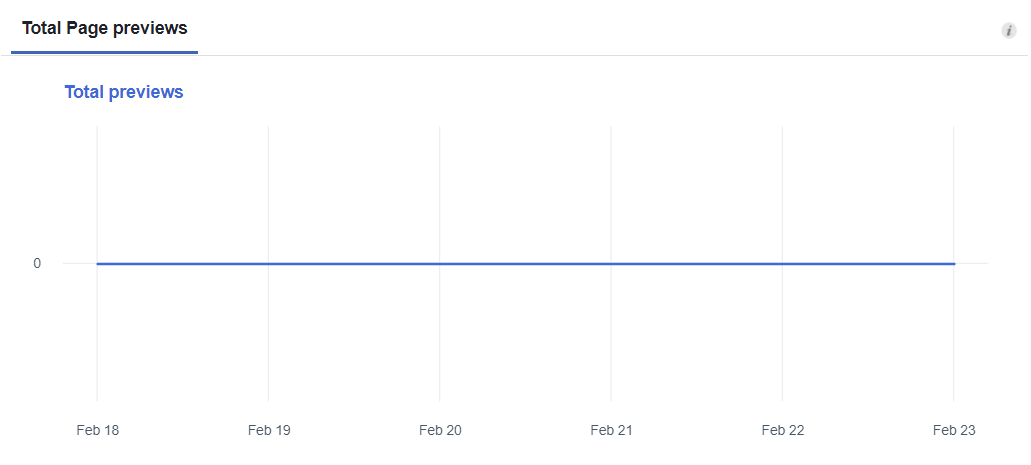Click the Feb 23 date label
1031x465 pixels.
coord(954,430)
